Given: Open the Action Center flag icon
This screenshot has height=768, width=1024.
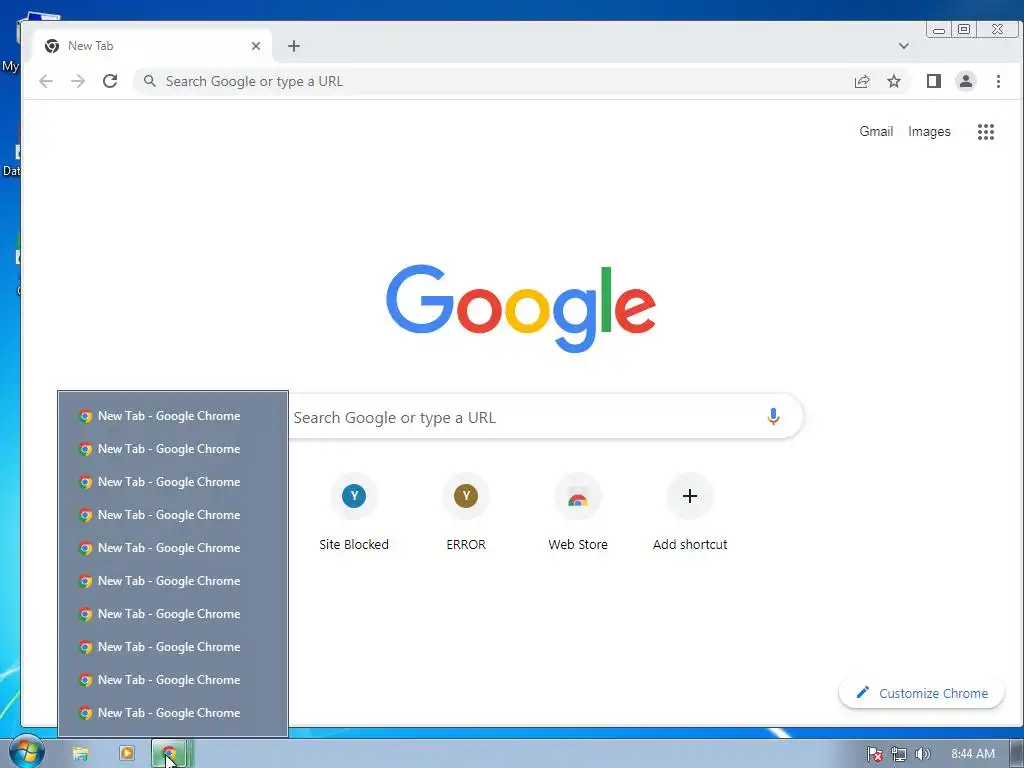Looking at the screenshot, I should point(875,754).
